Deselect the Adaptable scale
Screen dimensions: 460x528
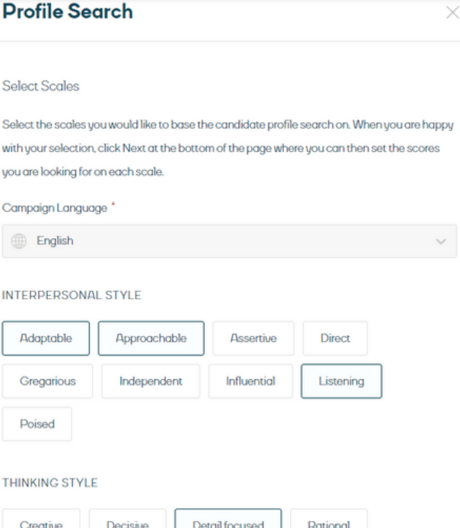click(46, 338)
